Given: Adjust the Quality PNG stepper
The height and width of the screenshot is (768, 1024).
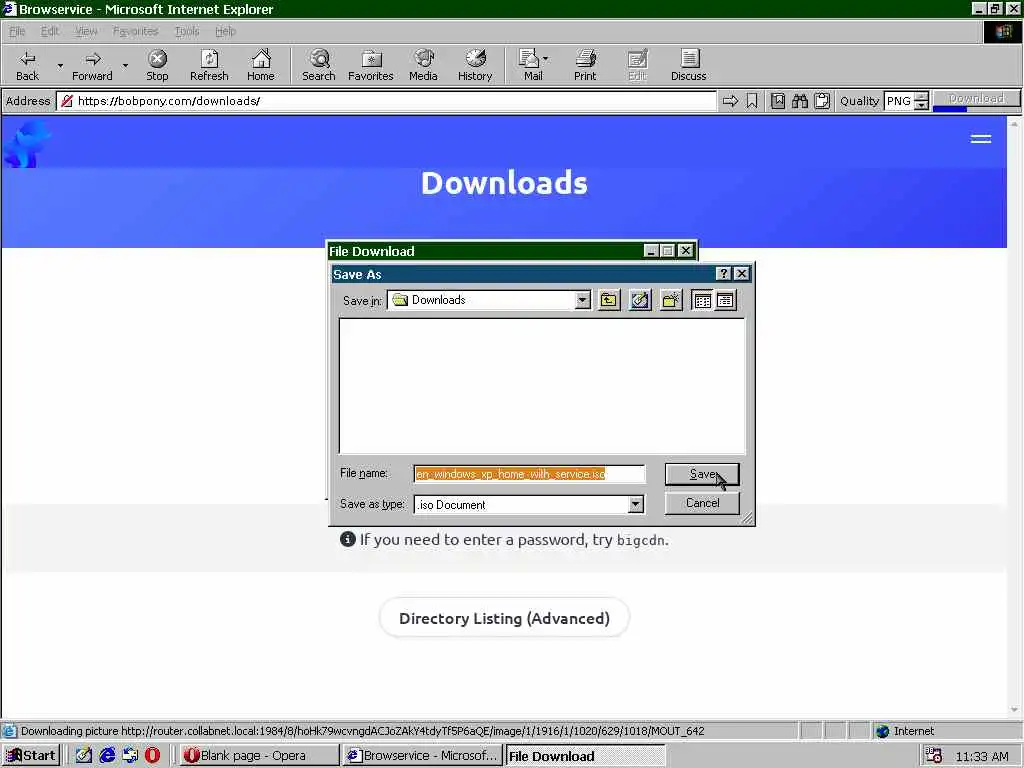Looking at the screenshot, I should 921,101.
